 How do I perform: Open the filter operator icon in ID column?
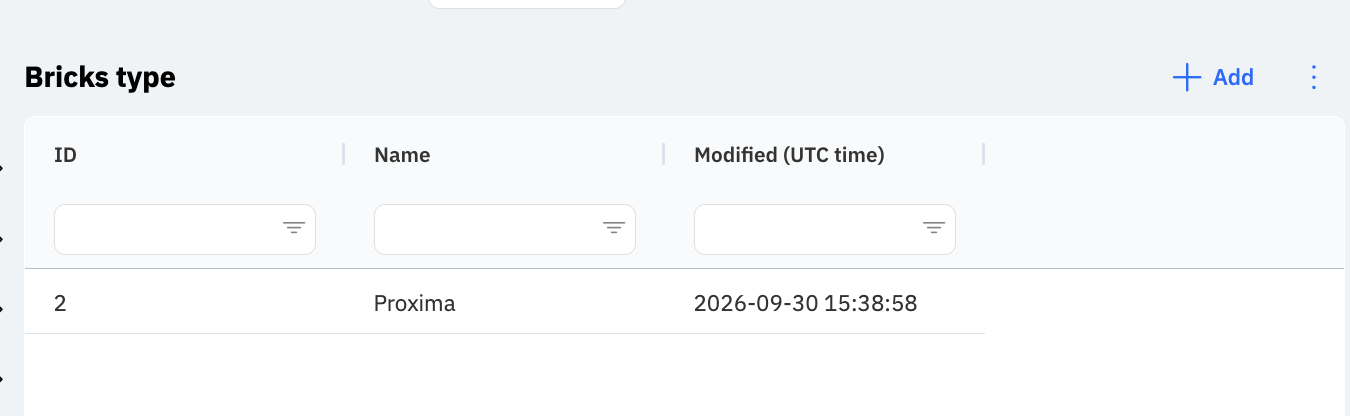[x=294, y=229]
